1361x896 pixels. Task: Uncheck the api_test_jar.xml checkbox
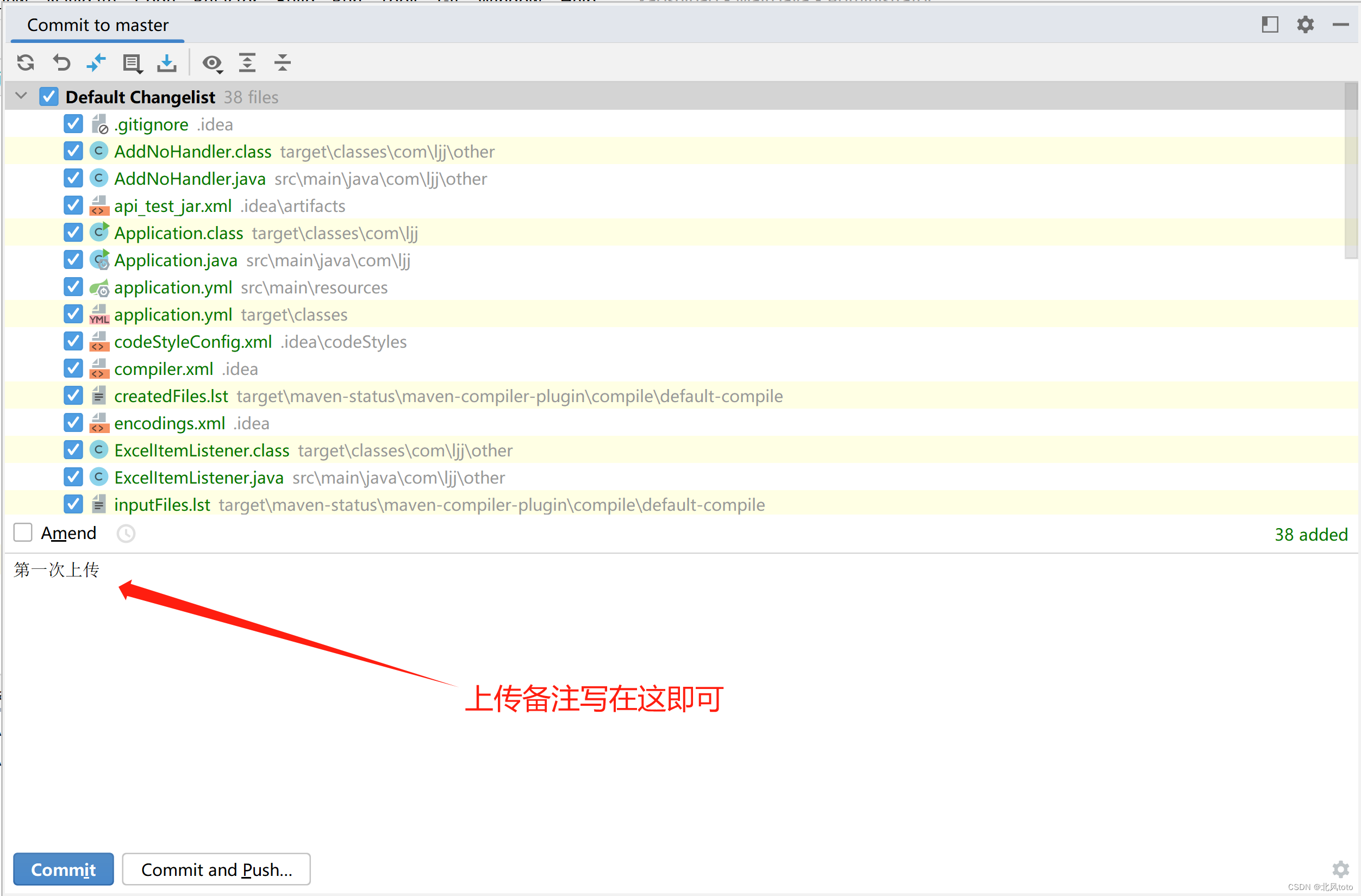(73, 205)
